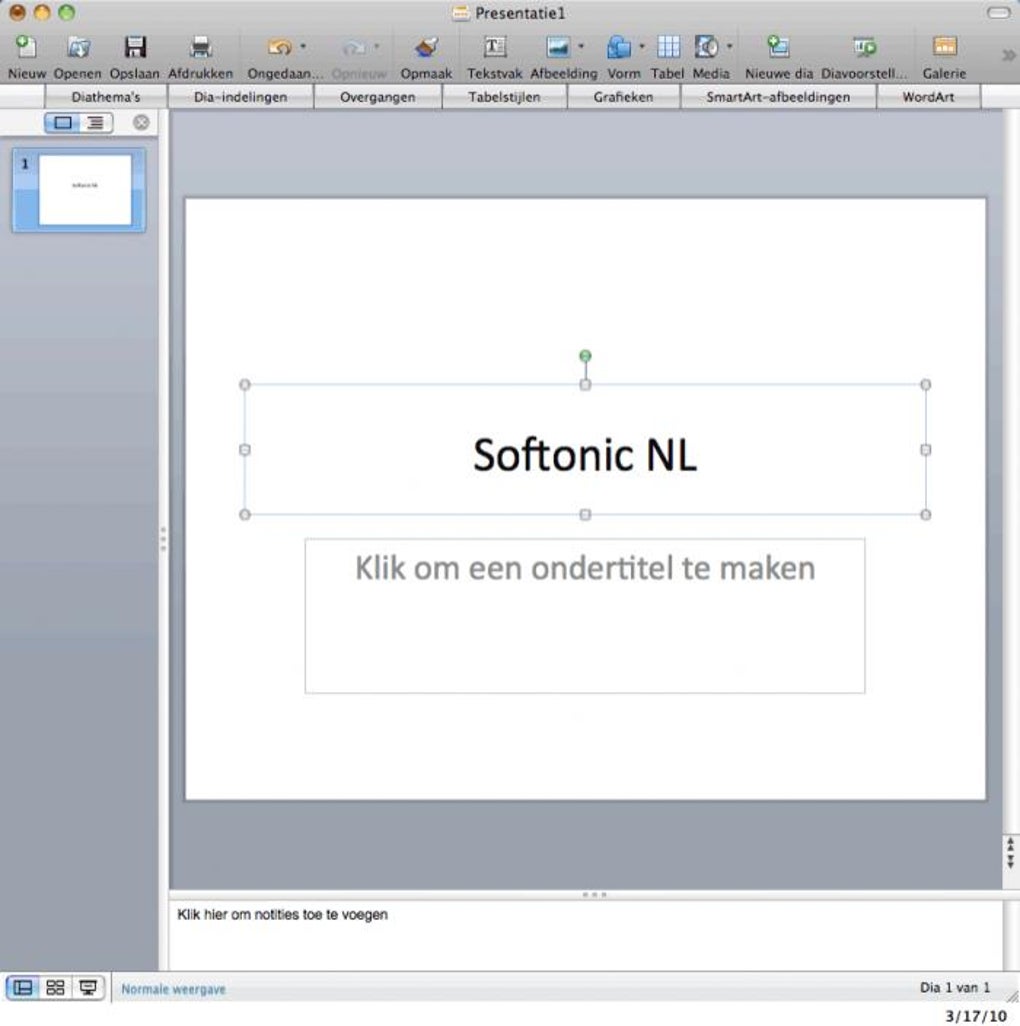The width and height of the screenshot is (1020, 1026).
Task: Switch to Dia-indelingen tab
Action: [x=240, y=97]
